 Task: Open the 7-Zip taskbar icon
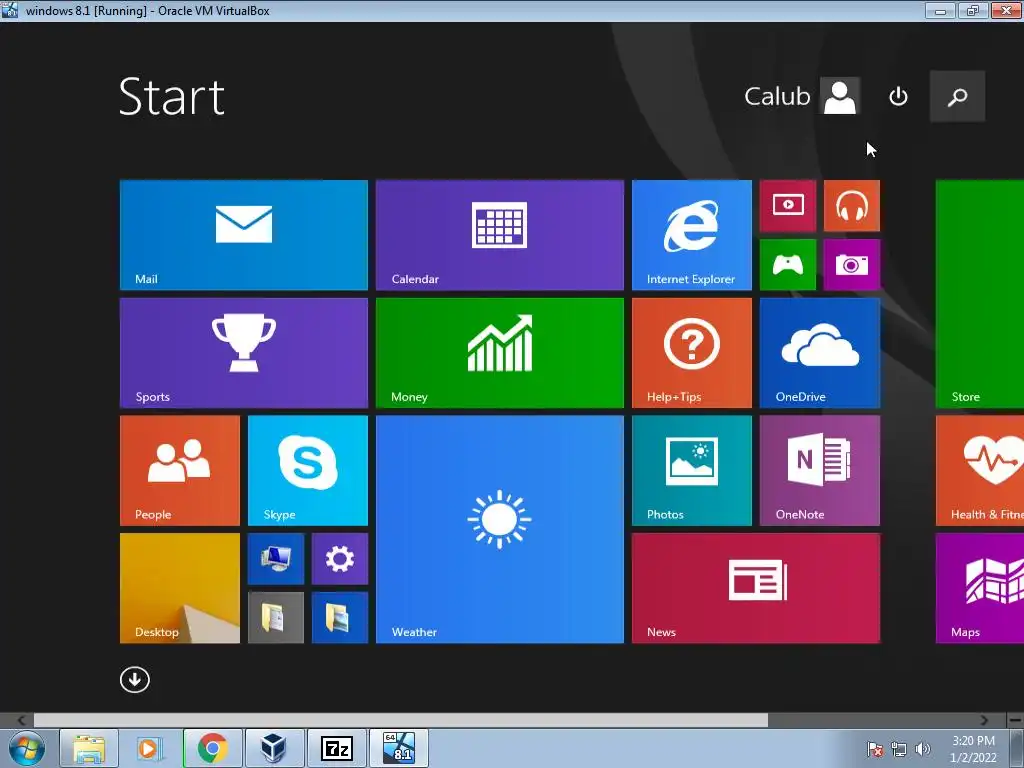[x=336, y=748]
